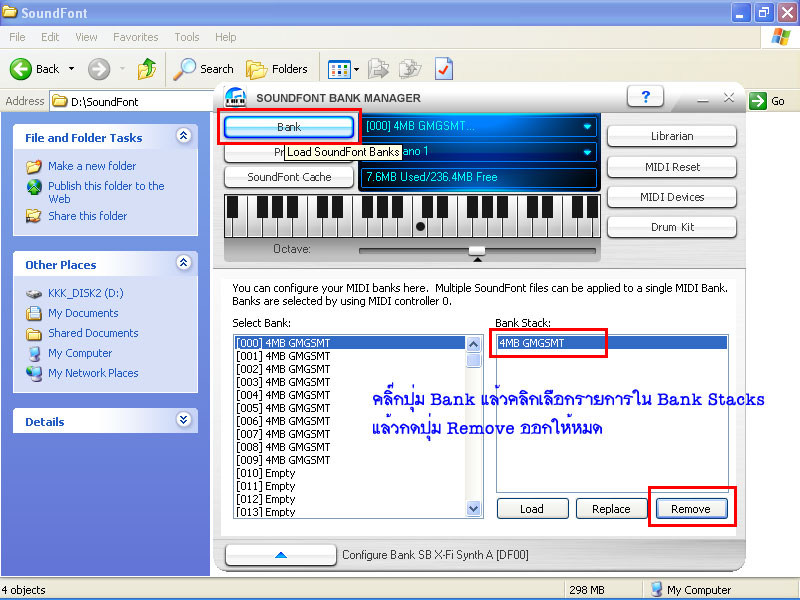The width and height of the screenshot is (800, 600).
Task: Open the Views dropdown arrow
Action: point(356,69)
